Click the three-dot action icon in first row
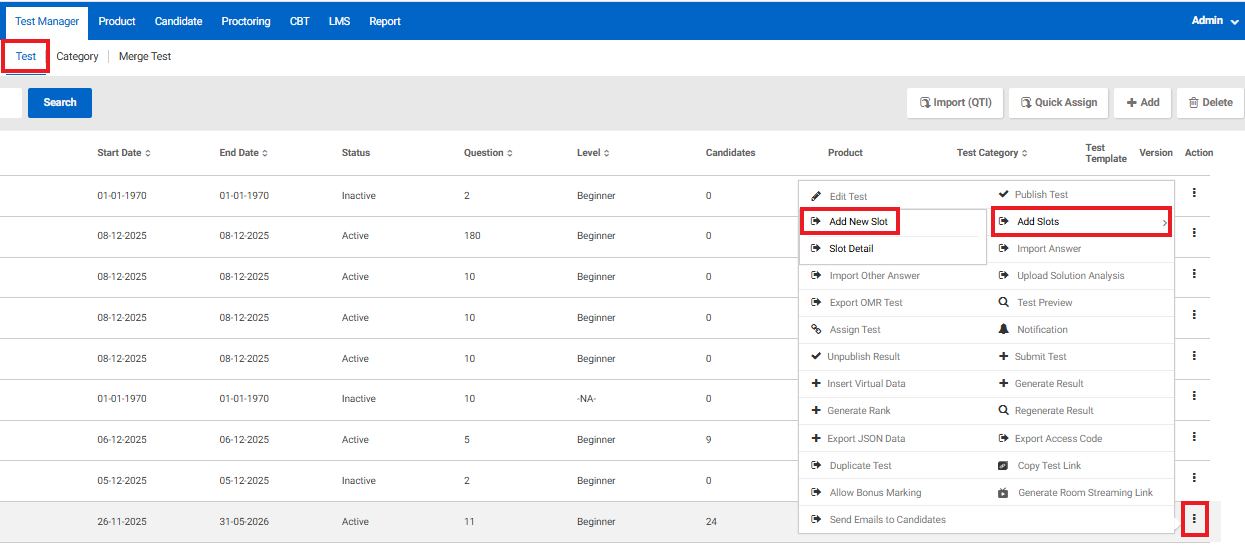The image size is (1245, 550). [x=1194, y=193]
